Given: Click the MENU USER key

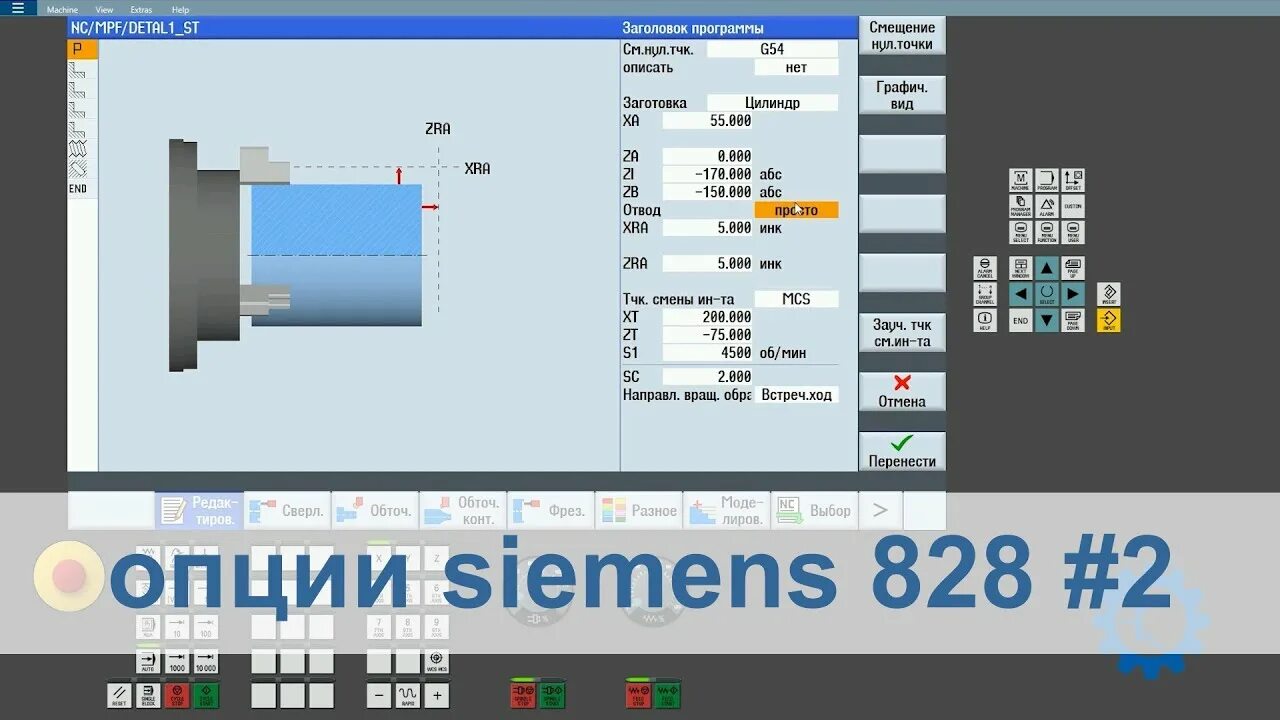Looking at the screenshot, I should (x=1072, y=232).
